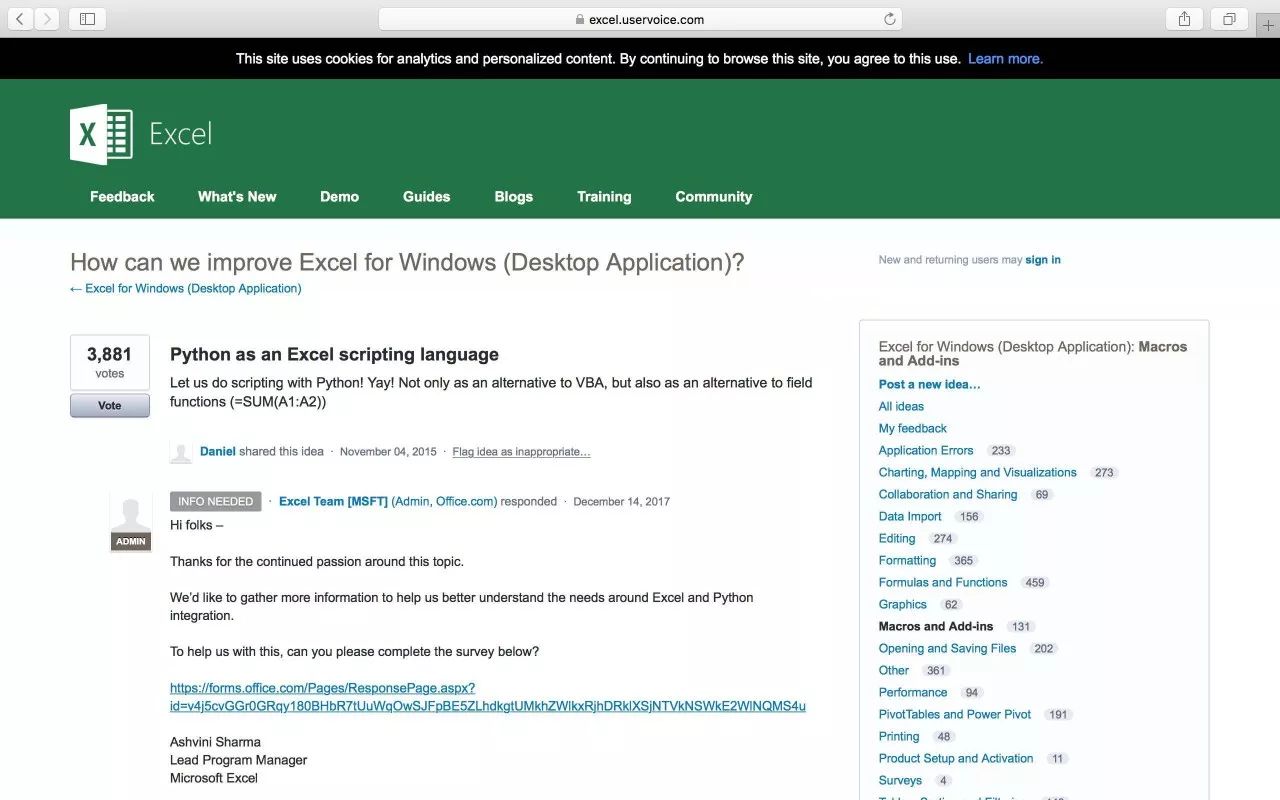Go forward with the Safari forward arrow
The width and height of the screenshot is (1280, 800).
(47, 19)
